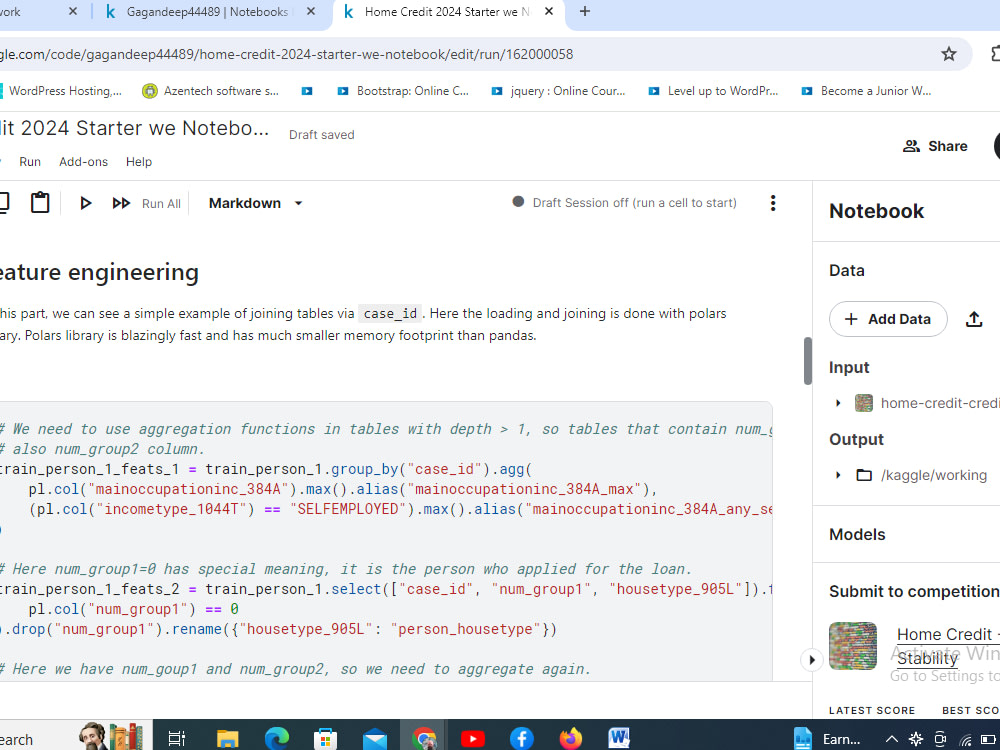The image size is (1000, 750).
Task: Open the Become a Junior W... bookmark
Action: coord(866,91)
